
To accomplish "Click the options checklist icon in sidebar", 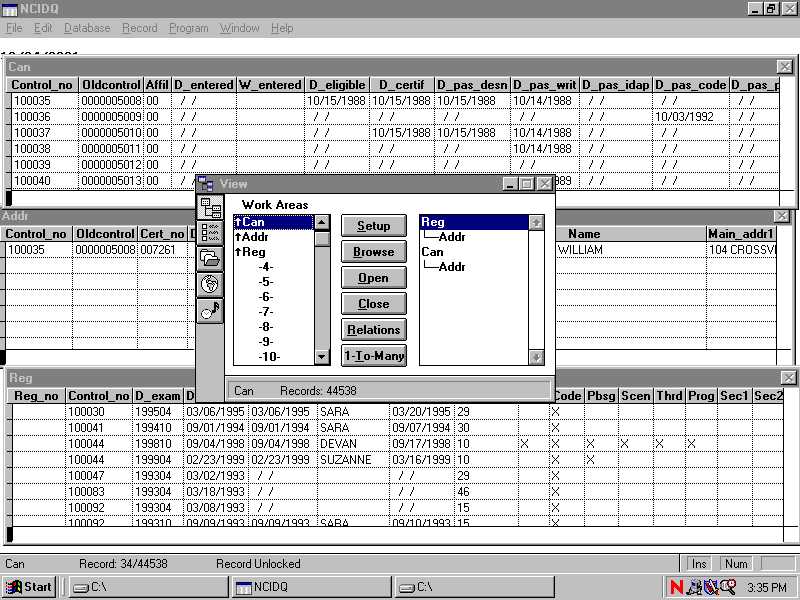I will [210, 233].
